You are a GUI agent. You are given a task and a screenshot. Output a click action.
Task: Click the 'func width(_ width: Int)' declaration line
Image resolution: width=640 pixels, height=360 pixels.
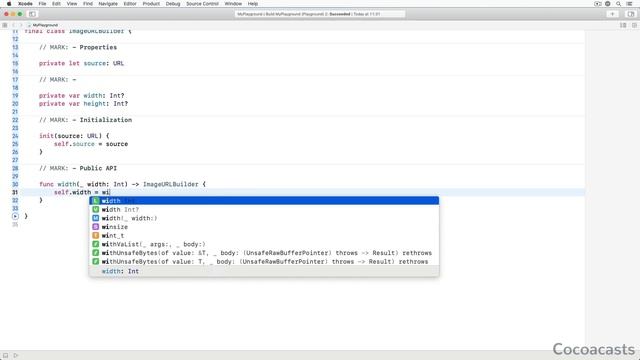pyautogui.click(x=122, y=184)
